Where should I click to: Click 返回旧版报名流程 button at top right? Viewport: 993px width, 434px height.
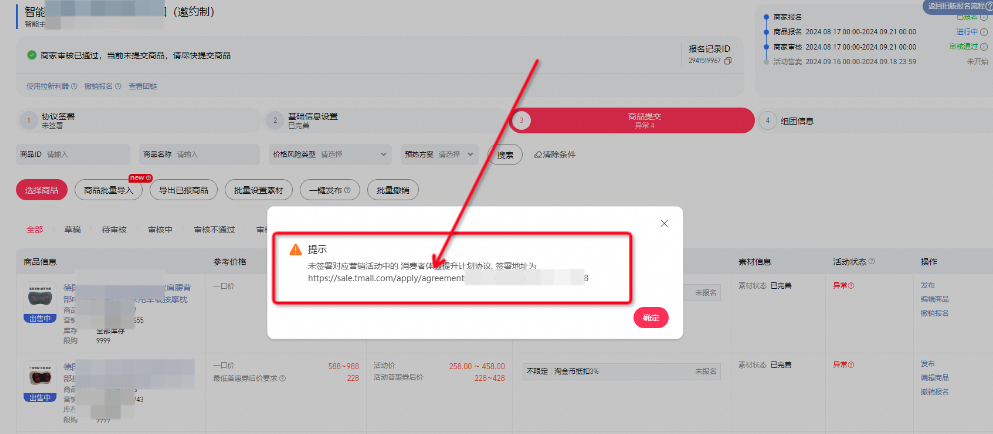pyautogui.click(x=957, y=6)
